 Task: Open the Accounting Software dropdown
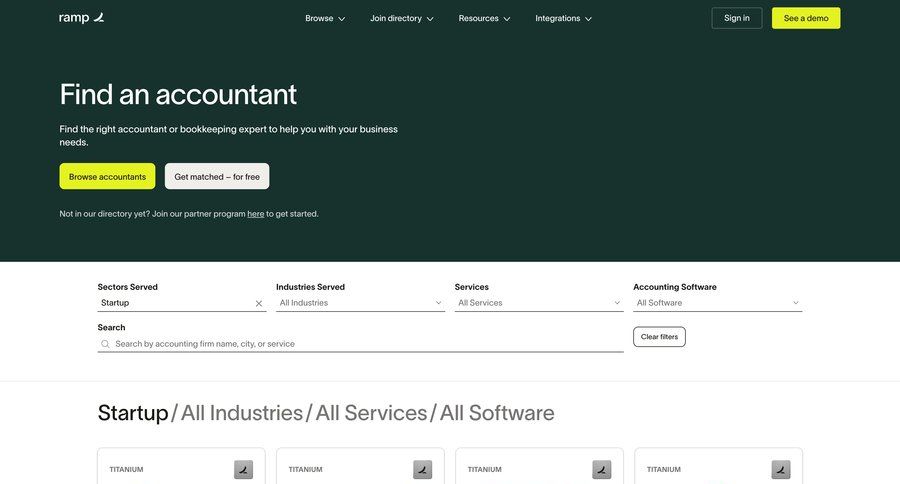[717, 303]
